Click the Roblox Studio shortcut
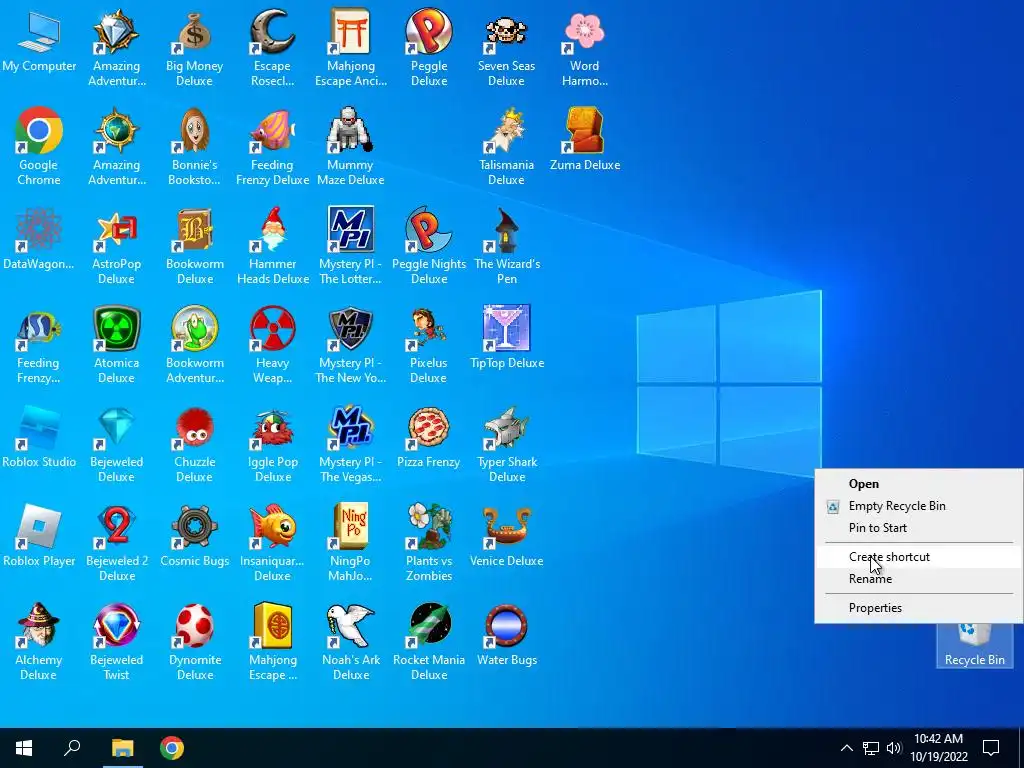This screenshot has width=1024, height=768. click(x=39, y=438)
